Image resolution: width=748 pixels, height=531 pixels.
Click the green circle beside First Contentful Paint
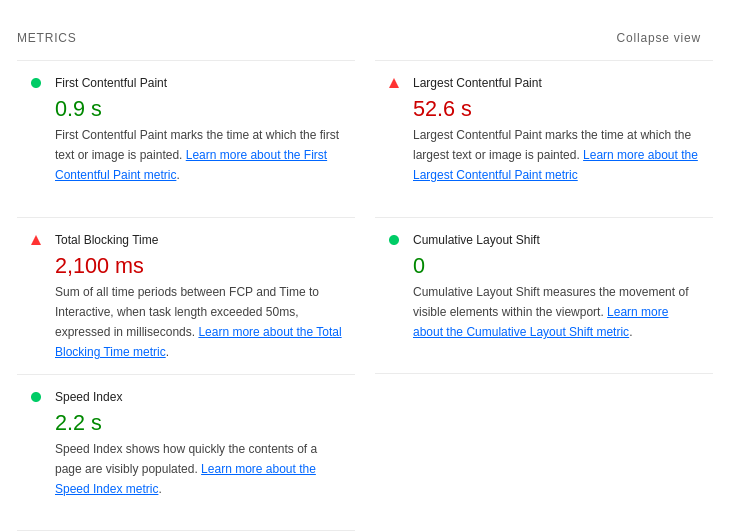coord(36,83)
